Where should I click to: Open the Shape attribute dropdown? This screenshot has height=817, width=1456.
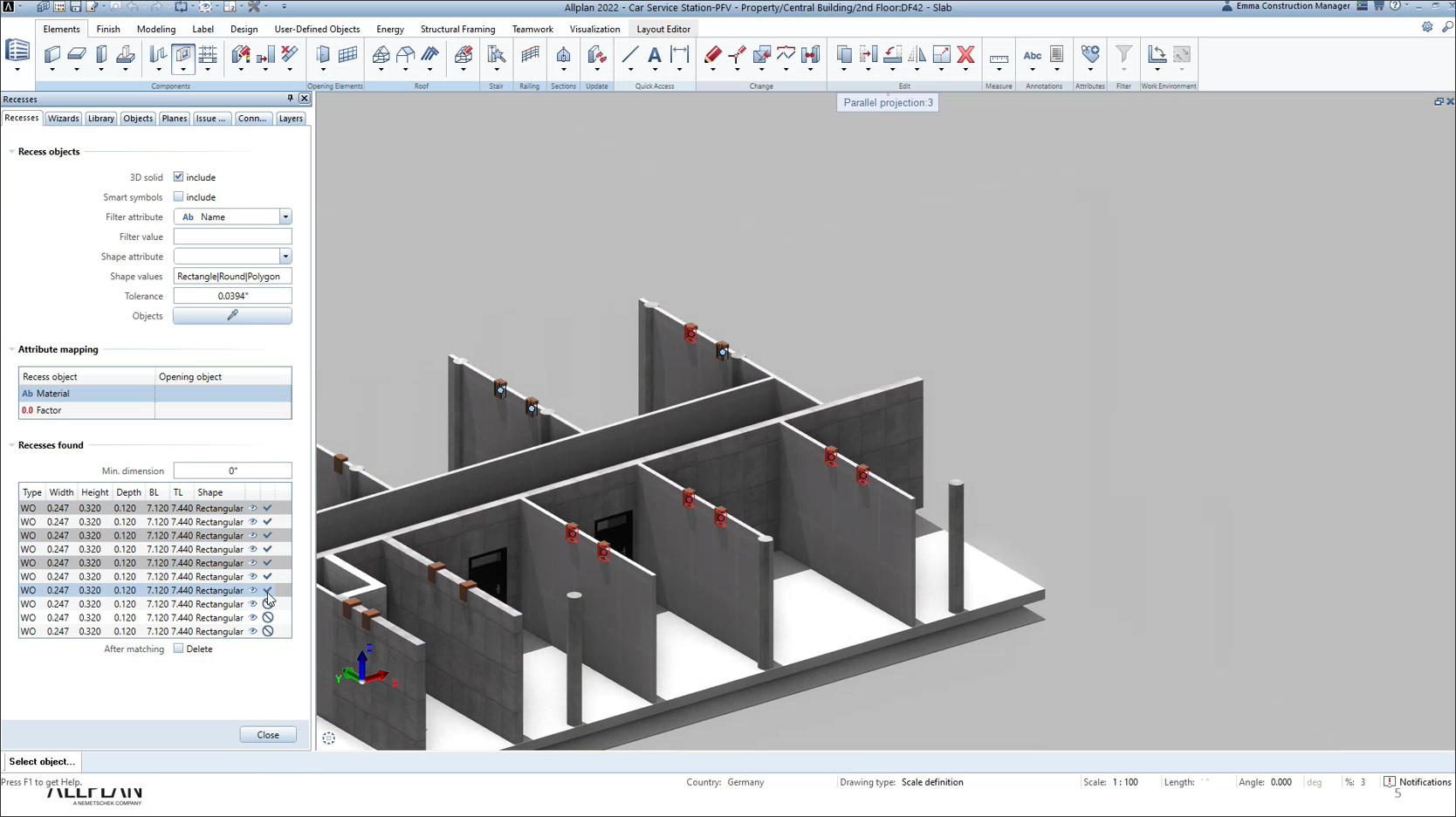[285, 257]
